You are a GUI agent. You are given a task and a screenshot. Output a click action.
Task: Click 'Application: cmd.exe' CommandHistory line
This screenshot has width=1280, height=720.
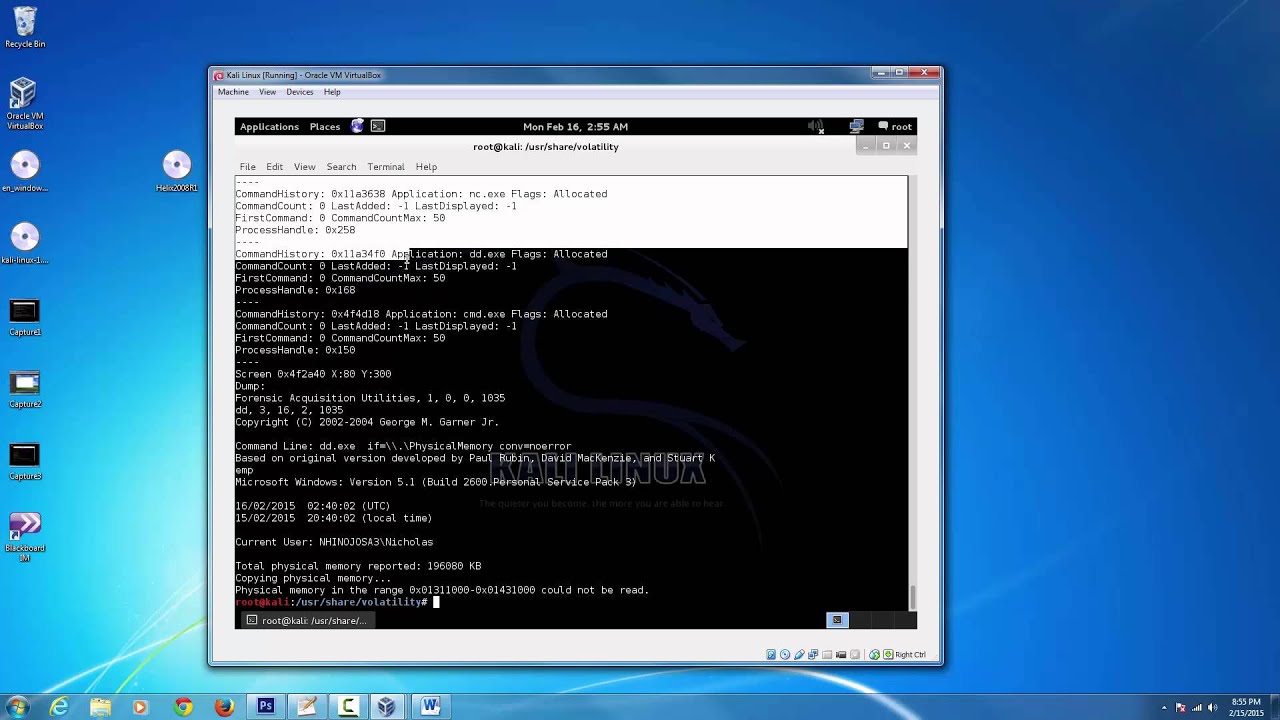coord(421,314)
